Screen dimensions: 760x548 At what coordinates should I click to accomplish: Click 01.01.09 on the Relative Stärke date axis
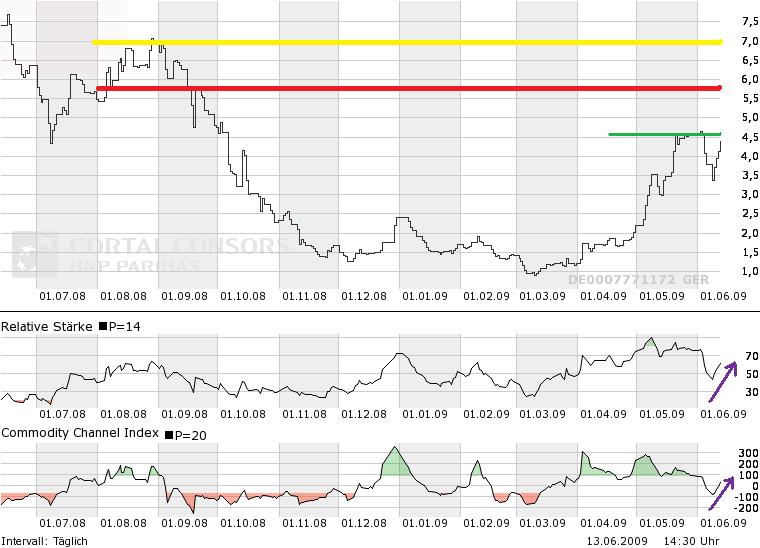425,414
